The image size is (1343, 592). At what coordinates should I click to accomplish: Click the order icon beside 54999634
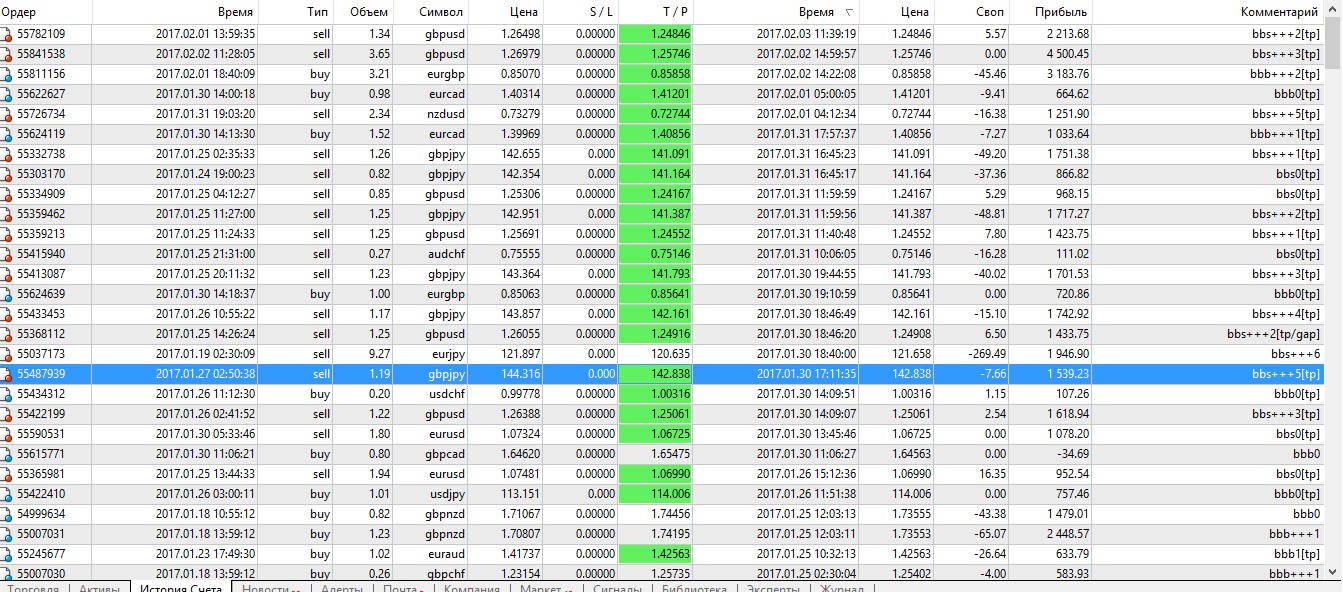pos(7,514)
